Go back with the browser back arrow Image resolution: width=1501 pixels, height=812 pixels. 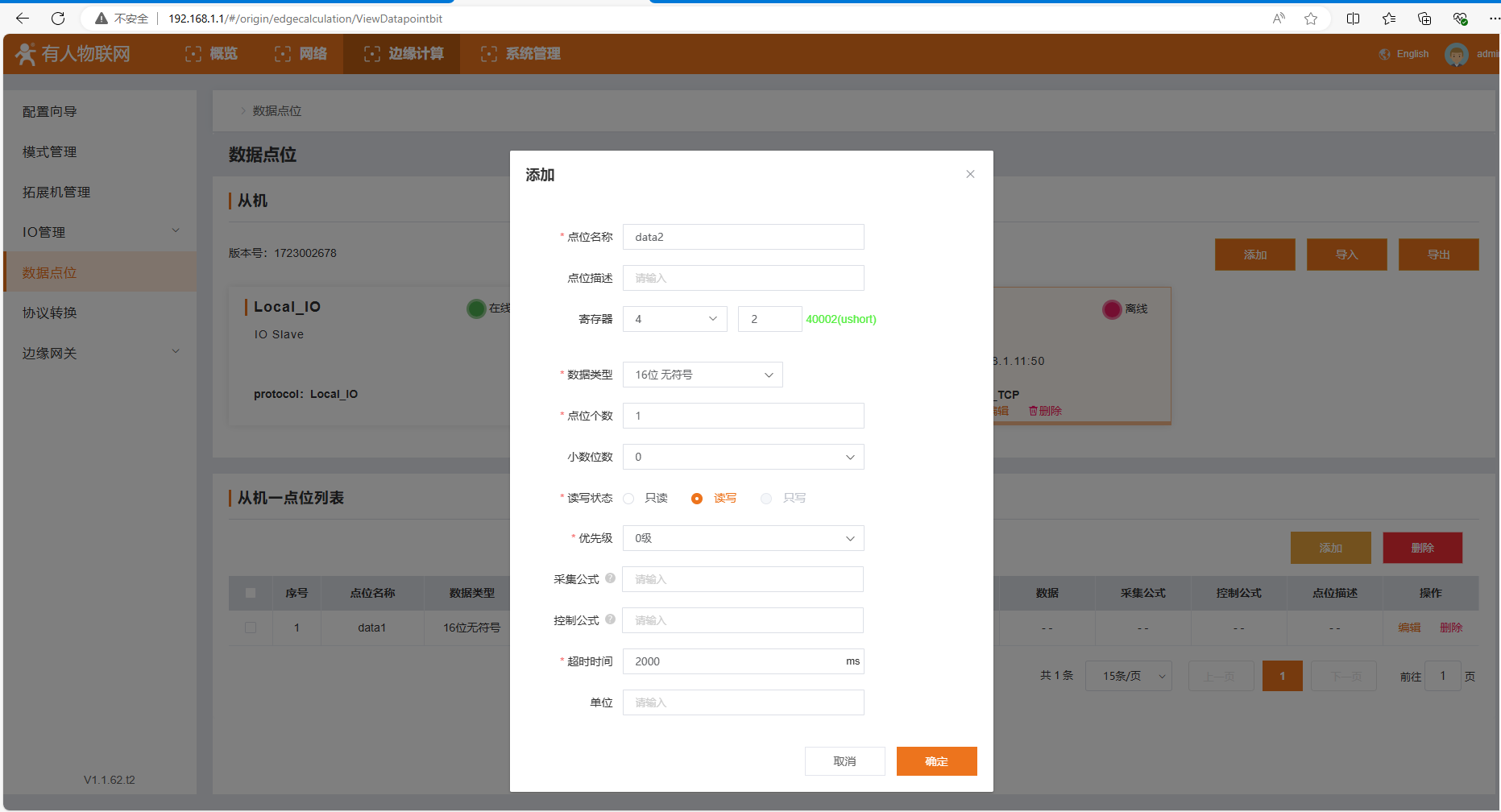(23, 19)
